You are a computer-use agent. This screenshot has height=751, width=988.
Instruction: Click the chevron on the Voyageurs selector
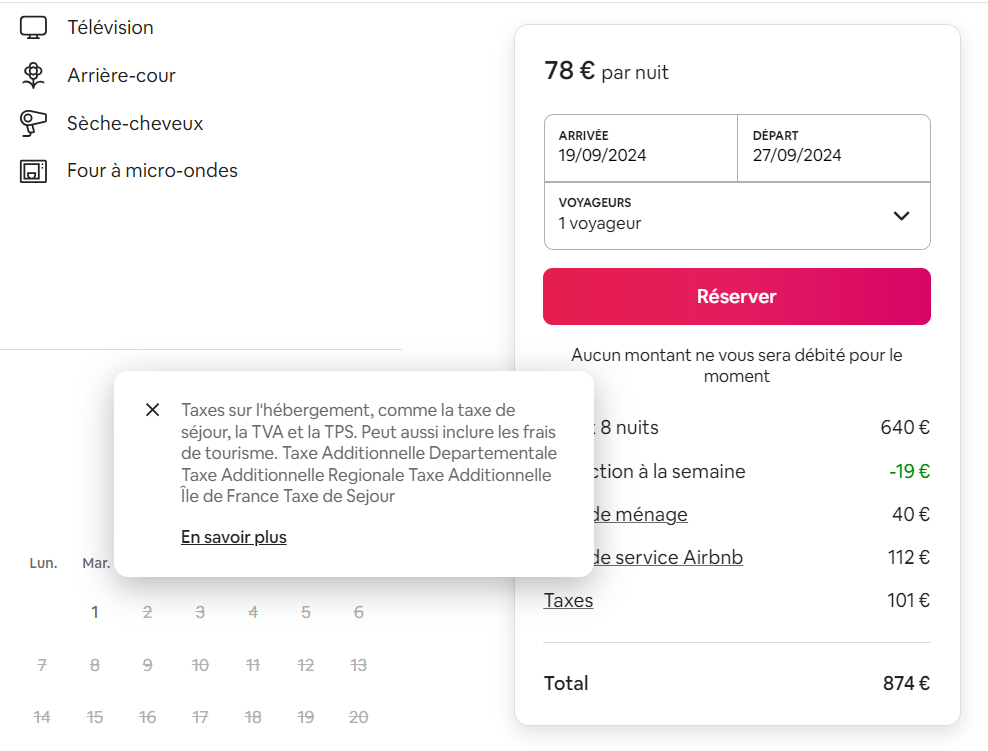(901, 215)
